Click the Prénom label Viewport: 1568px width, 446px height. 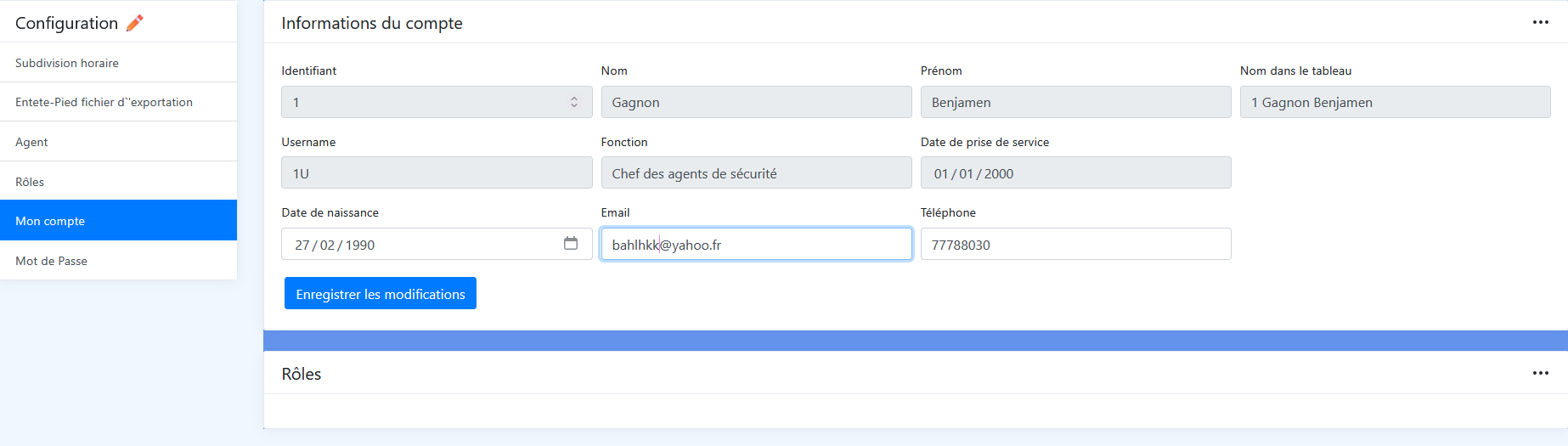click(x=941, y=71)
